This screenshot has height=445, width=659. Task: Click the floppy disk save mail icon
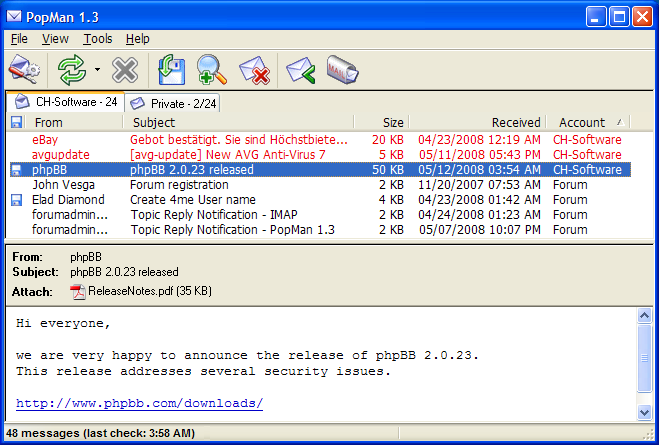pyautogui.click(x=171, y=69)
